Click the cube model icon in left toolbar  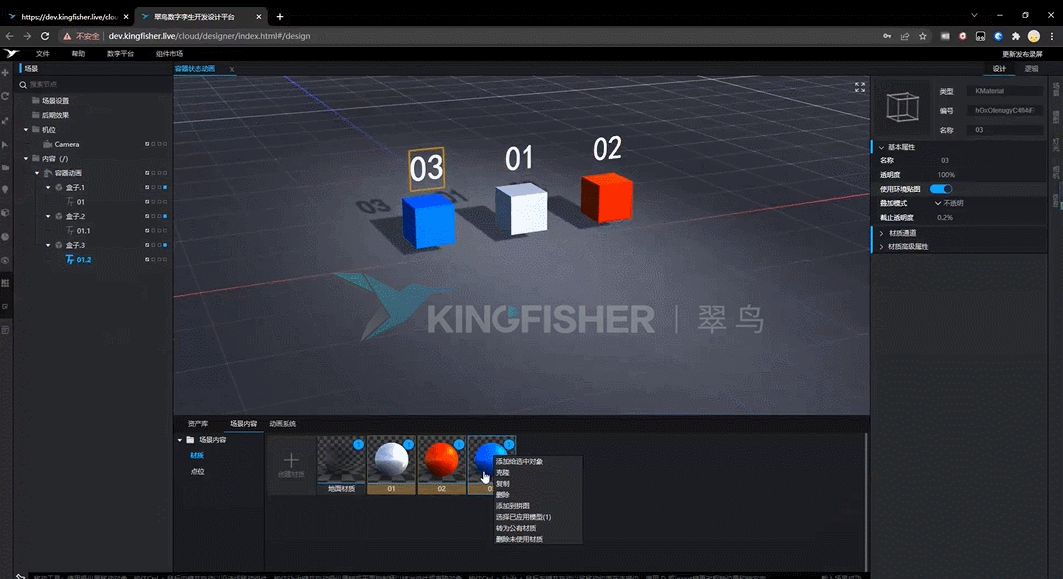[5, 213]
